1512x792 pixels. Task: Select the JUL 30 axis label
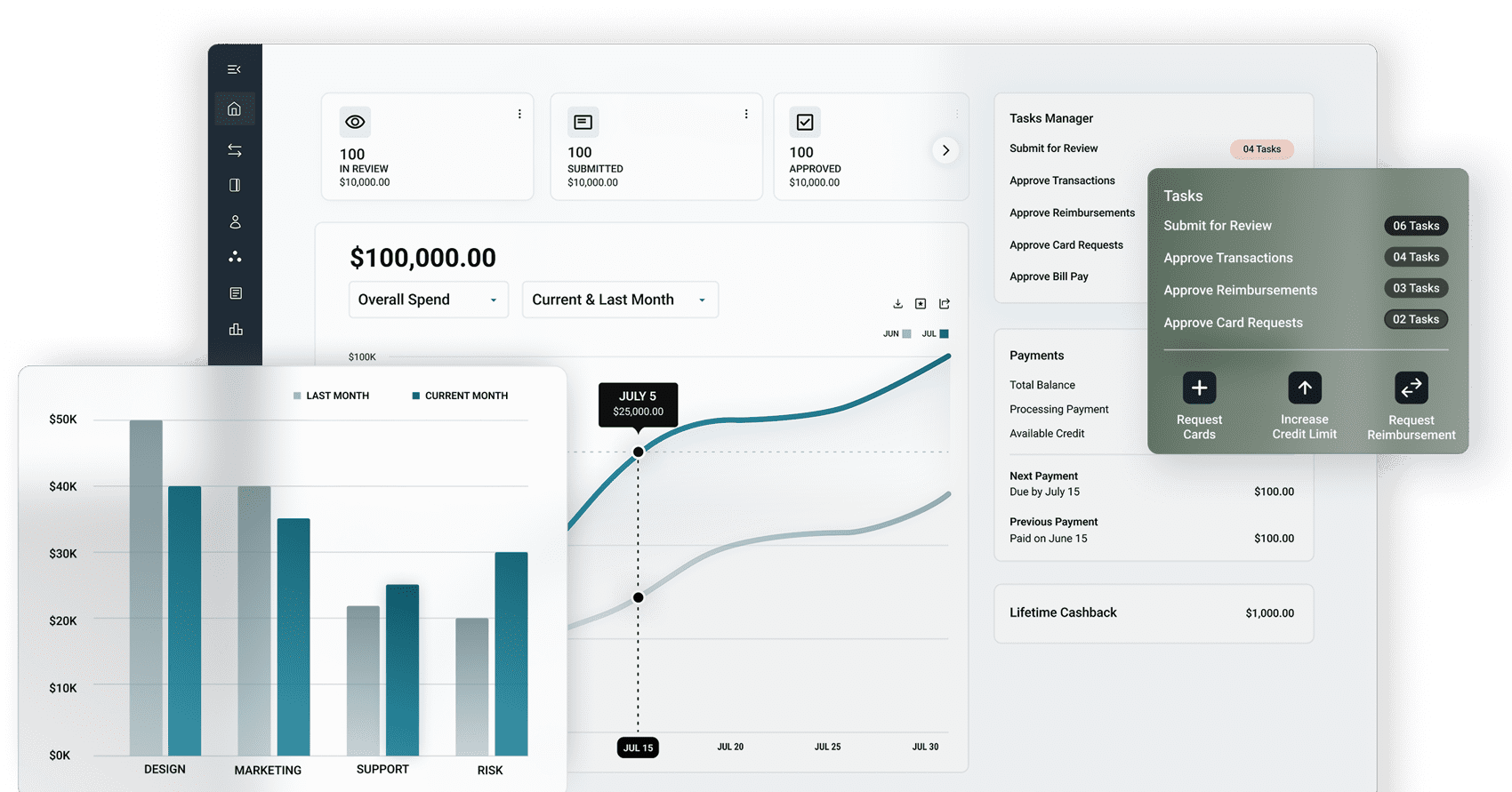pos(925,747)
